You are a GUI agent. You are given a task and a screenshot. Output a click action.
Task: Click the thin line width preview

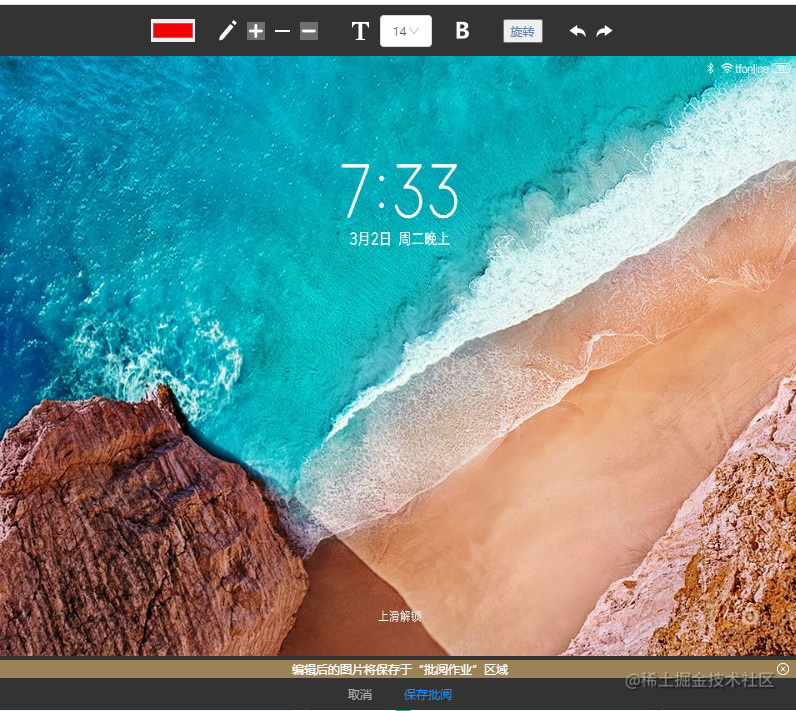click(x=282, y=31)
